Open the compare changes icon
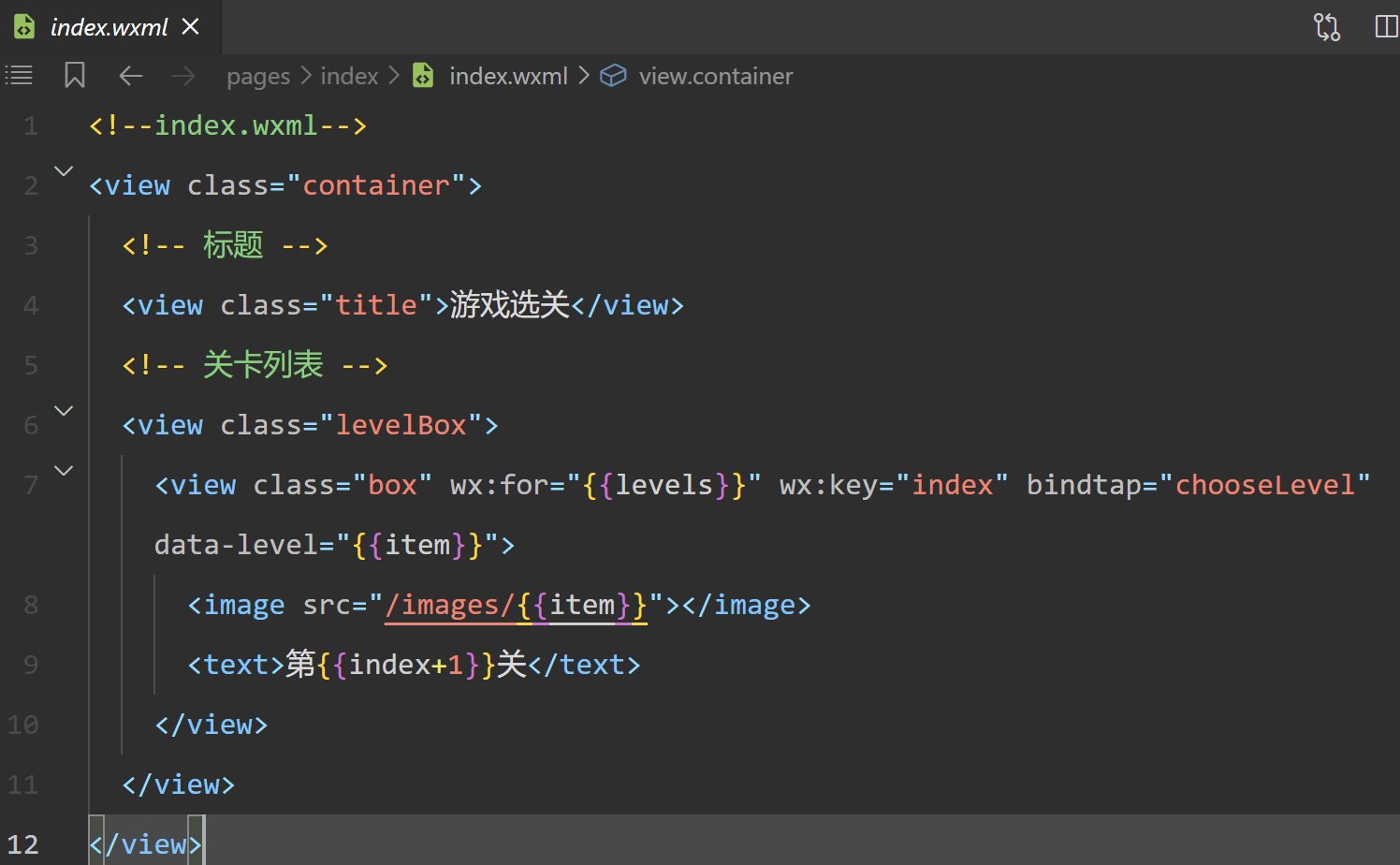 (x=1327, y=27)
